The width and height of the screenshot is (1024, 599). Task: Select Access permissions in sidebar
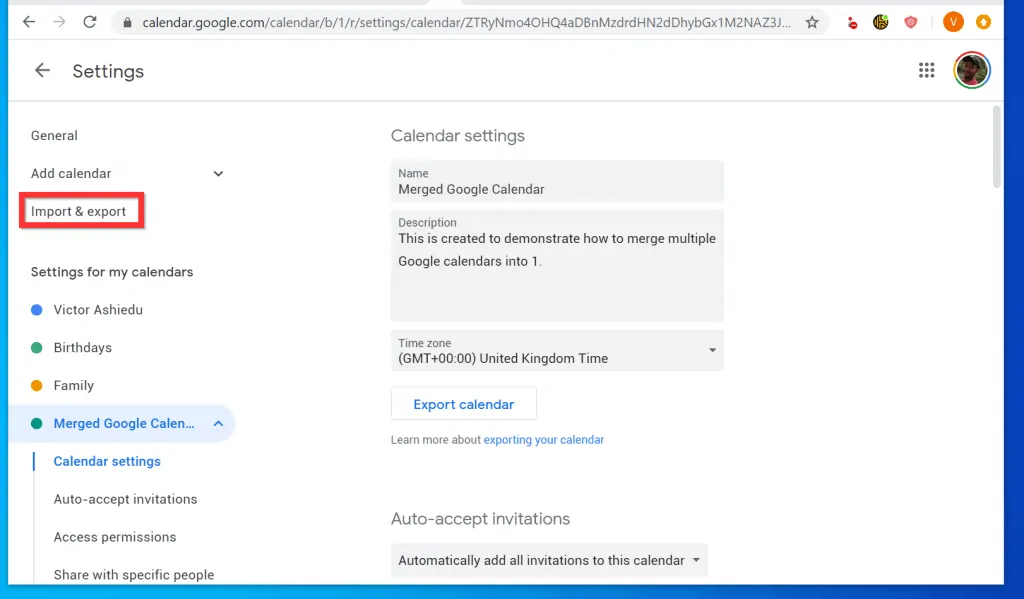(115, 537)
